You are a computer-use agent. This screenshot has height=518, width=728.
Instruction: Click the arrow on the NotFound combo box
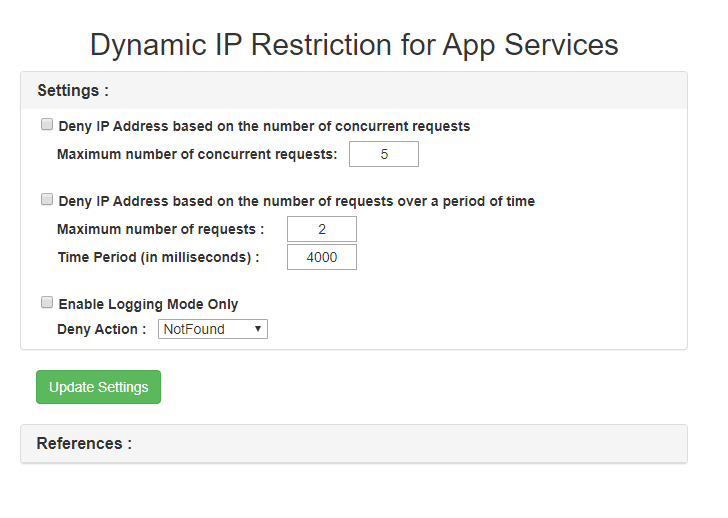point(258,329)
